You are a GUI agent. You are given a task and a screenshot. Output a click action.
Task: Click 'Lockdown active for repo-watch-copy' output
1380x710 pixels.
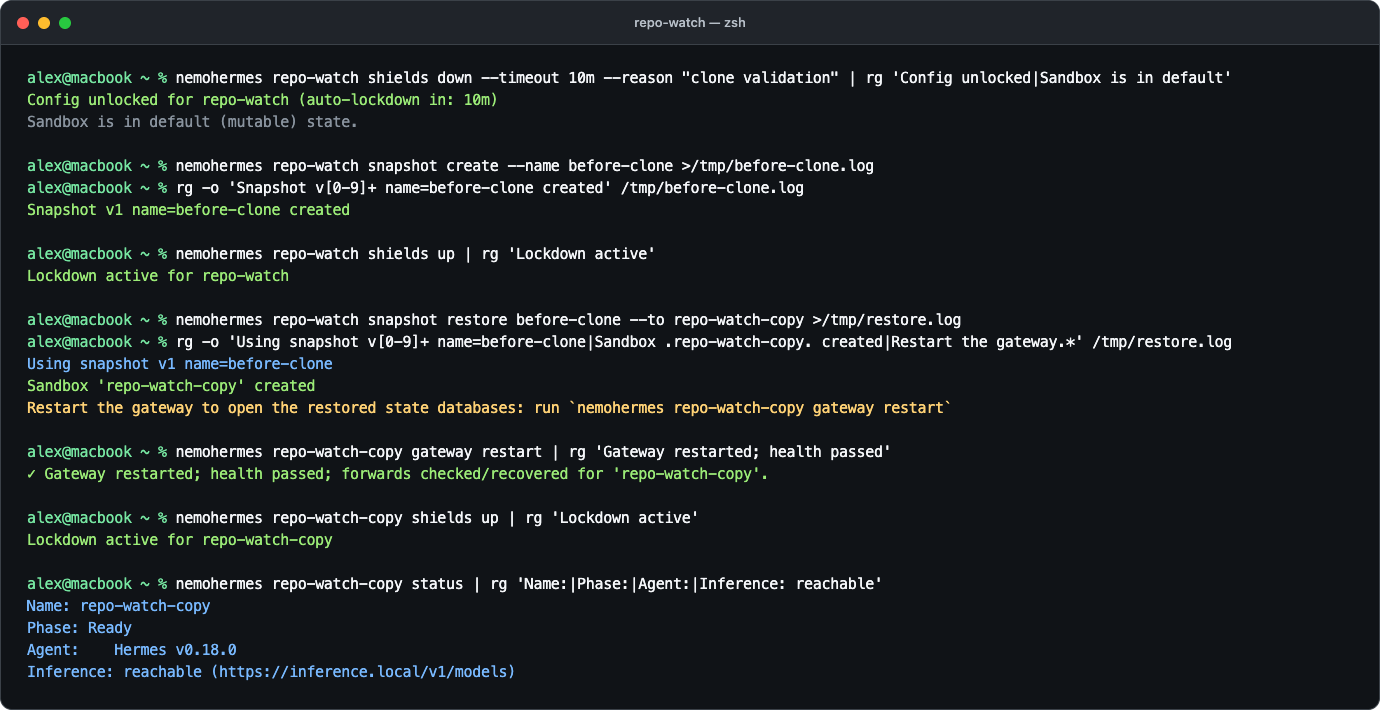(x=180, y=540)
